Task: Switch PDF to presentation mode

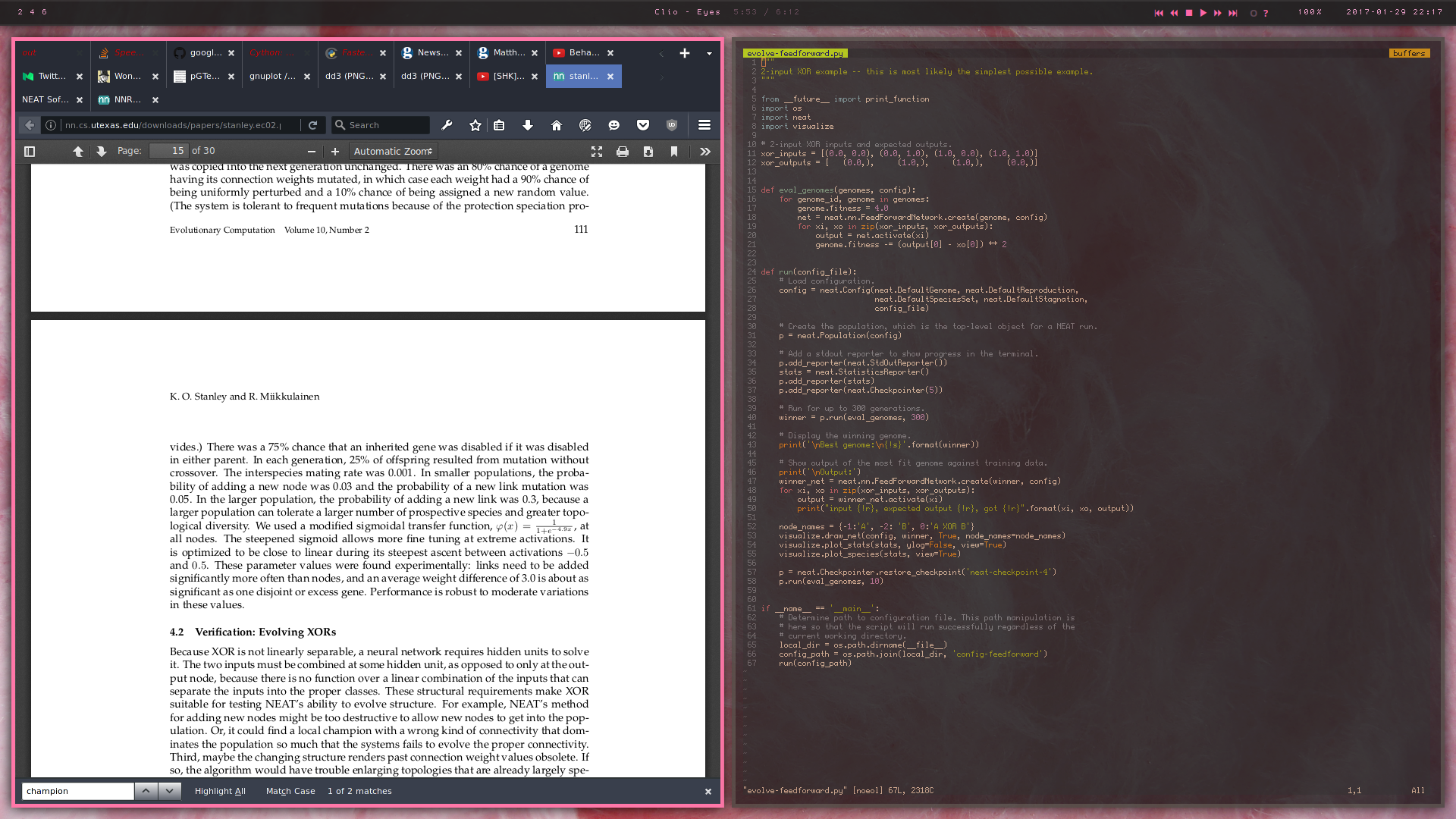Action: click(597, 152)
